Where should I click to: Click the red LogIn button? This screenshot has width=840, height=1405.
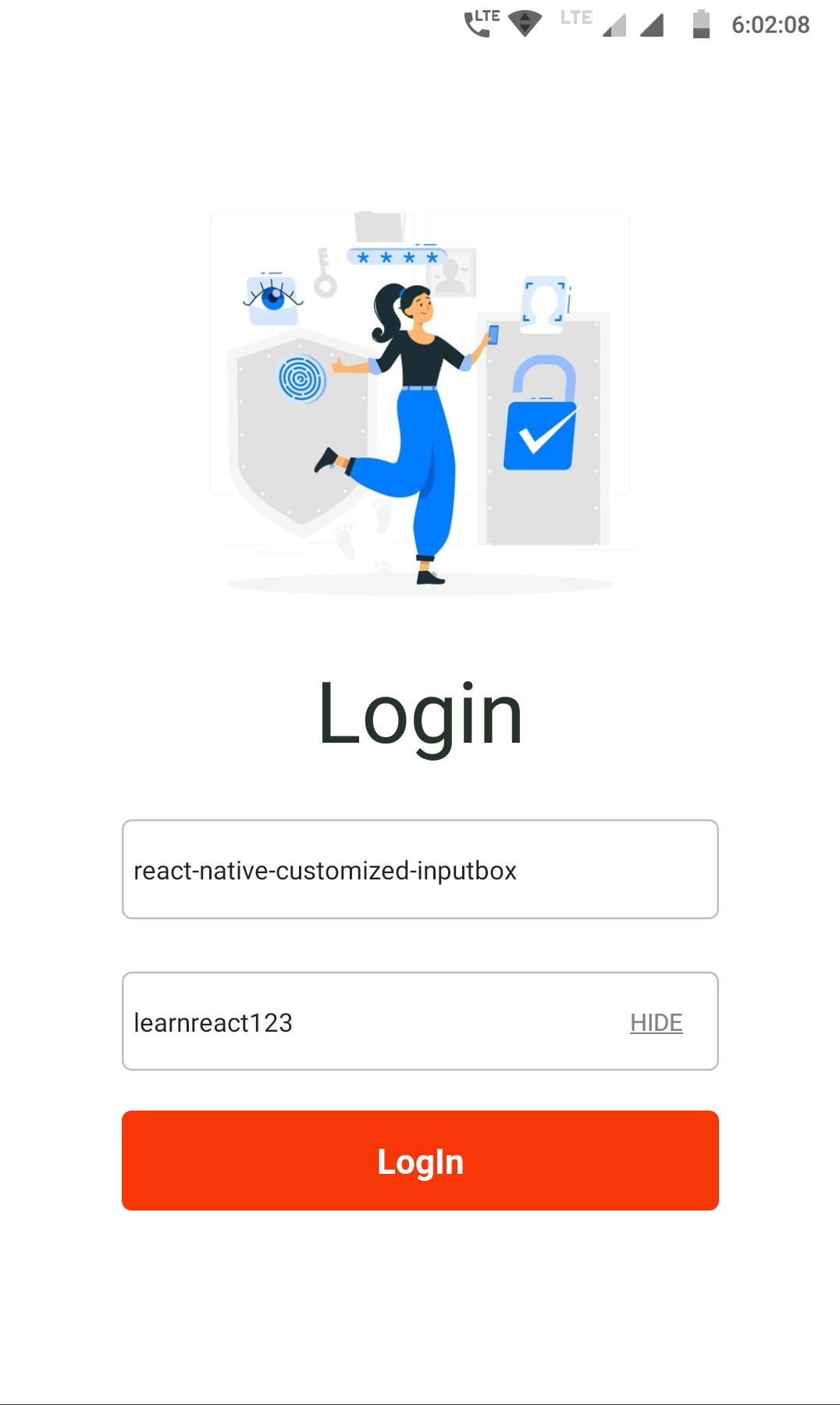[420, 1161]
